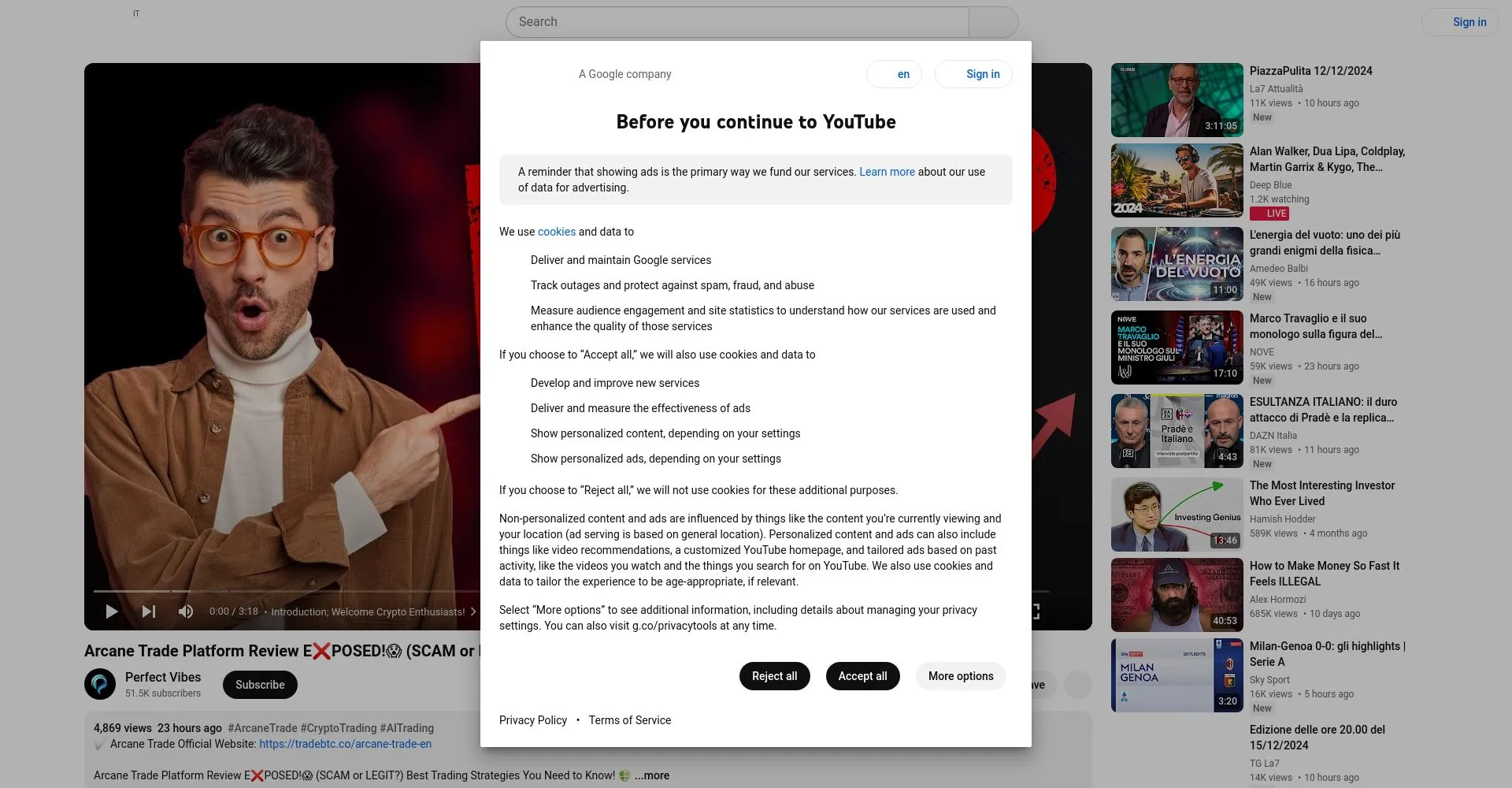Open tradebtc.co arcane-trade link in description
The image size is (1512, 788).
[x=345, y=744]
